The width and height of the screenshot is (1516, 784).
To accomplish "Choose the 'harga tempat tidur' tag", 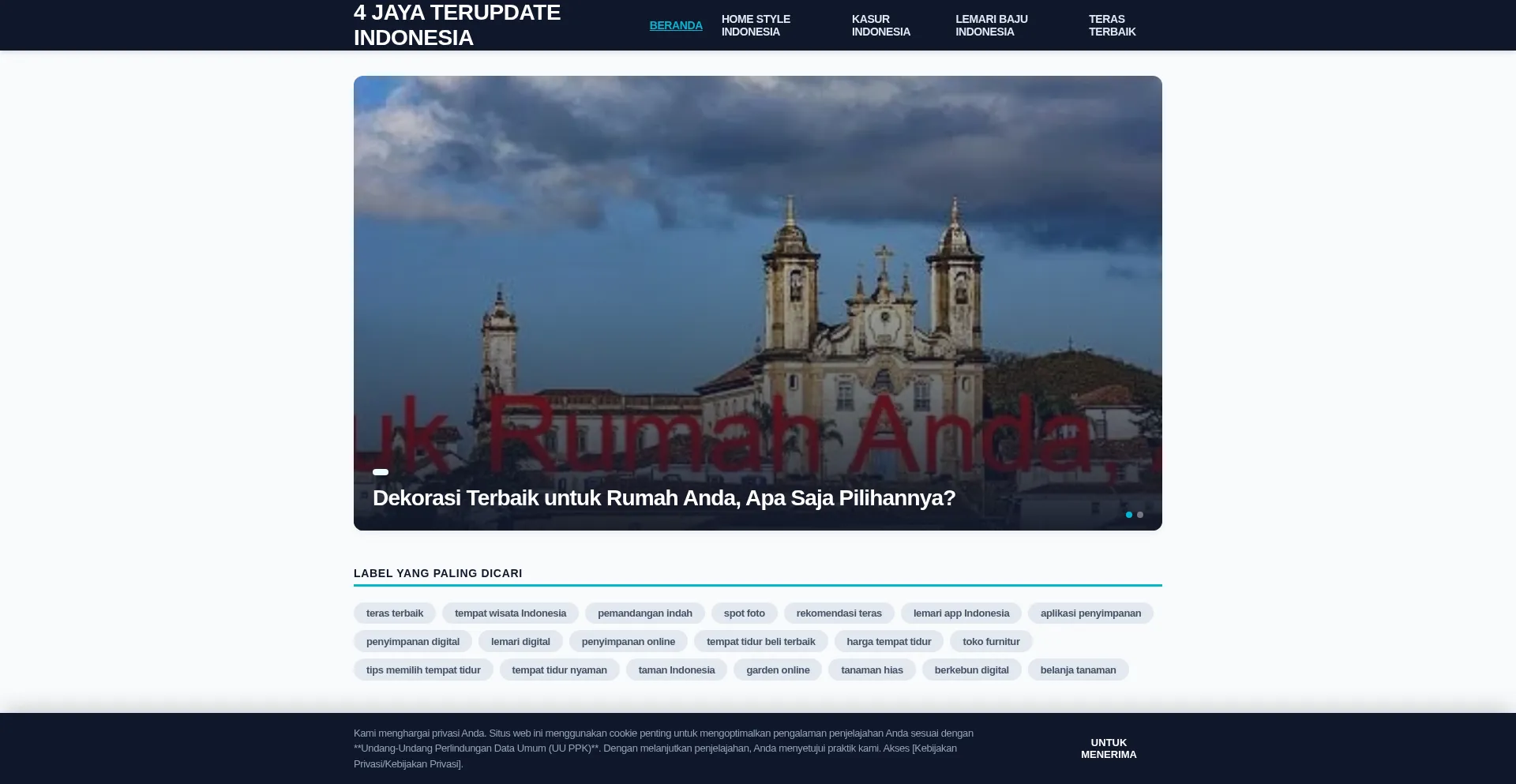I will coord(889,642).
